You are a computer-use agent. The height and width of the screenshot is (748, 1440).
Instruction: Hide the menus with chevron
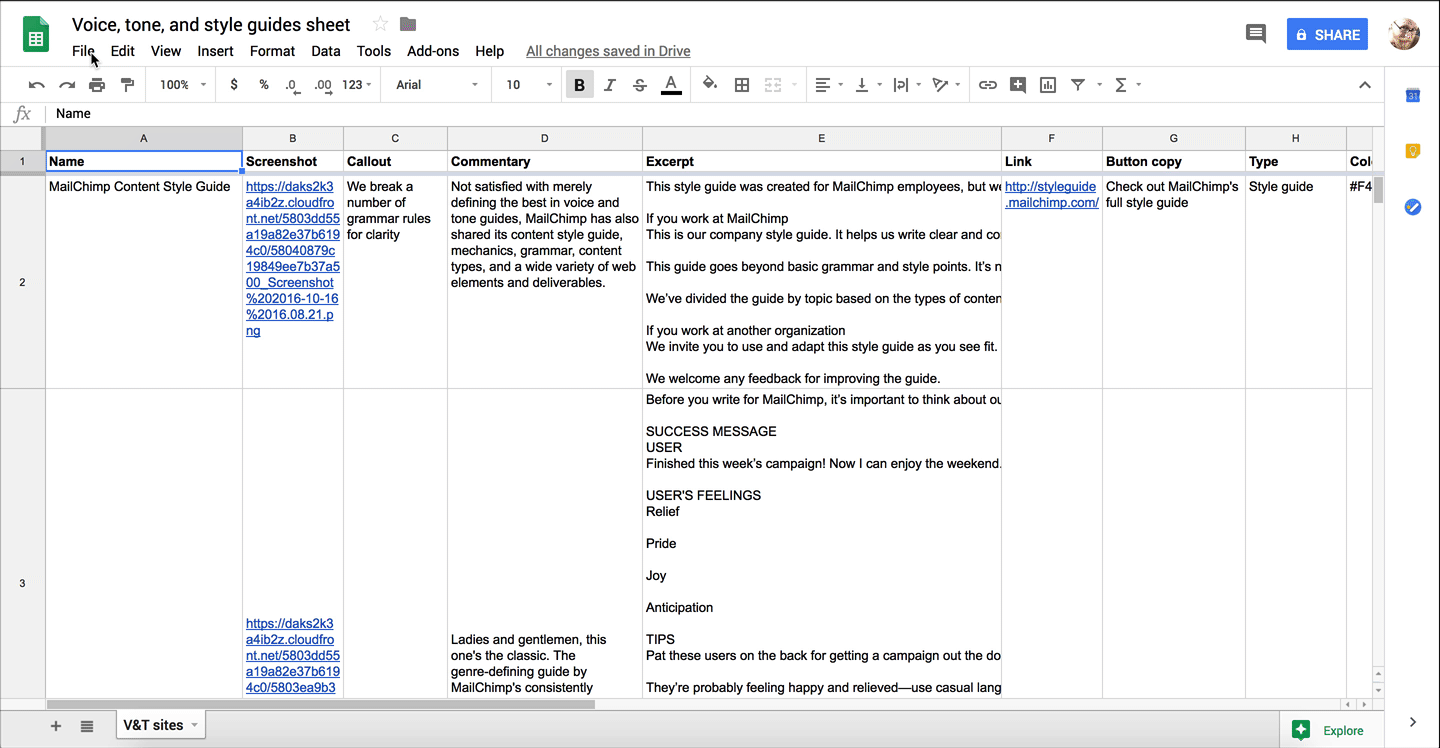1365,85
